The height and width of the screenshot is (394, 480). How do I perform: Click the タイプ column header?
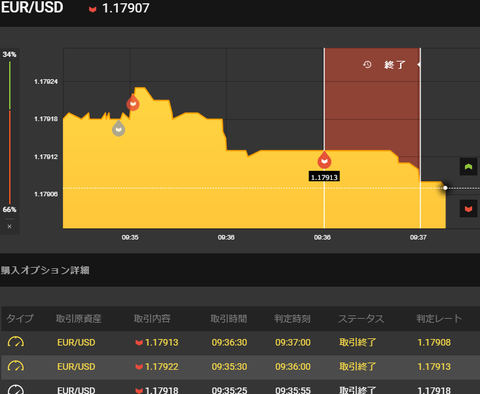20,319
